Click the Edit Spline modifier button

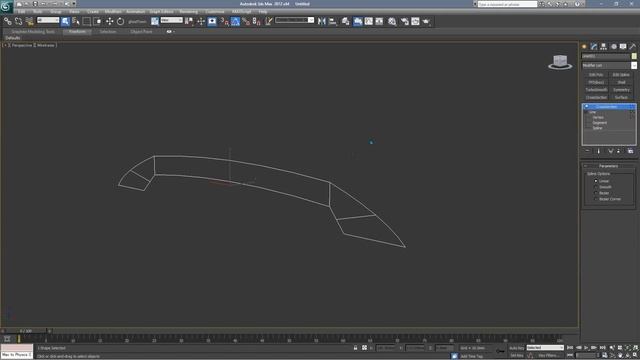point(621,75)
